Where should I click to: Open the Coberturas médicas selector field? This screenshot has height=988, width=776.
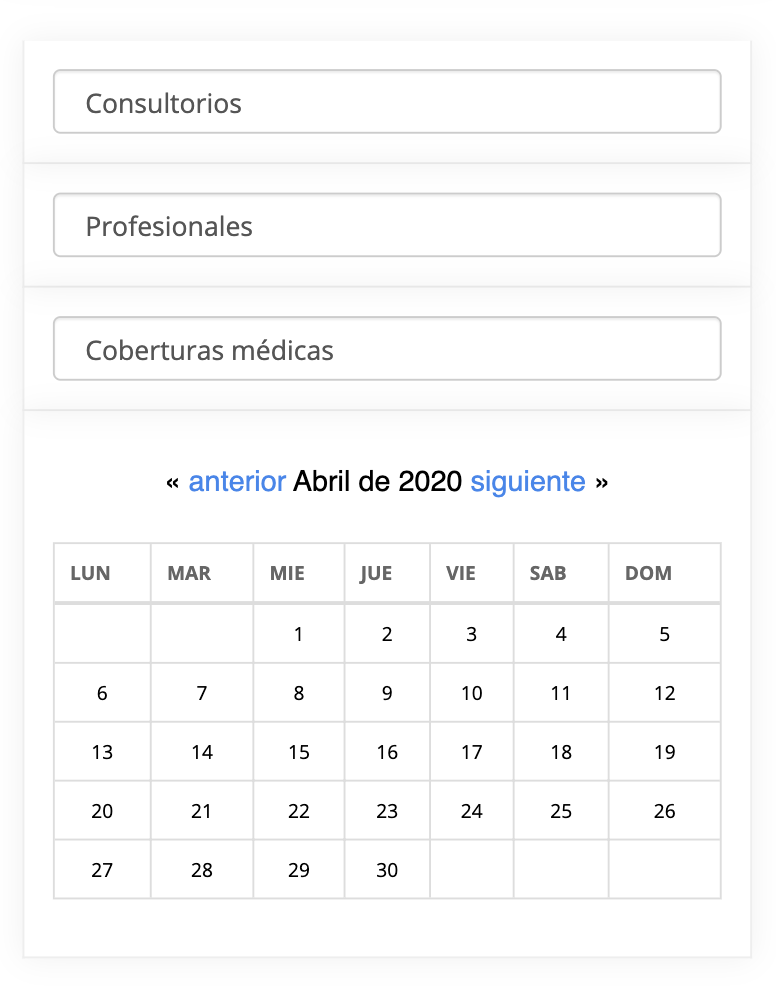[x=387, y=348]
